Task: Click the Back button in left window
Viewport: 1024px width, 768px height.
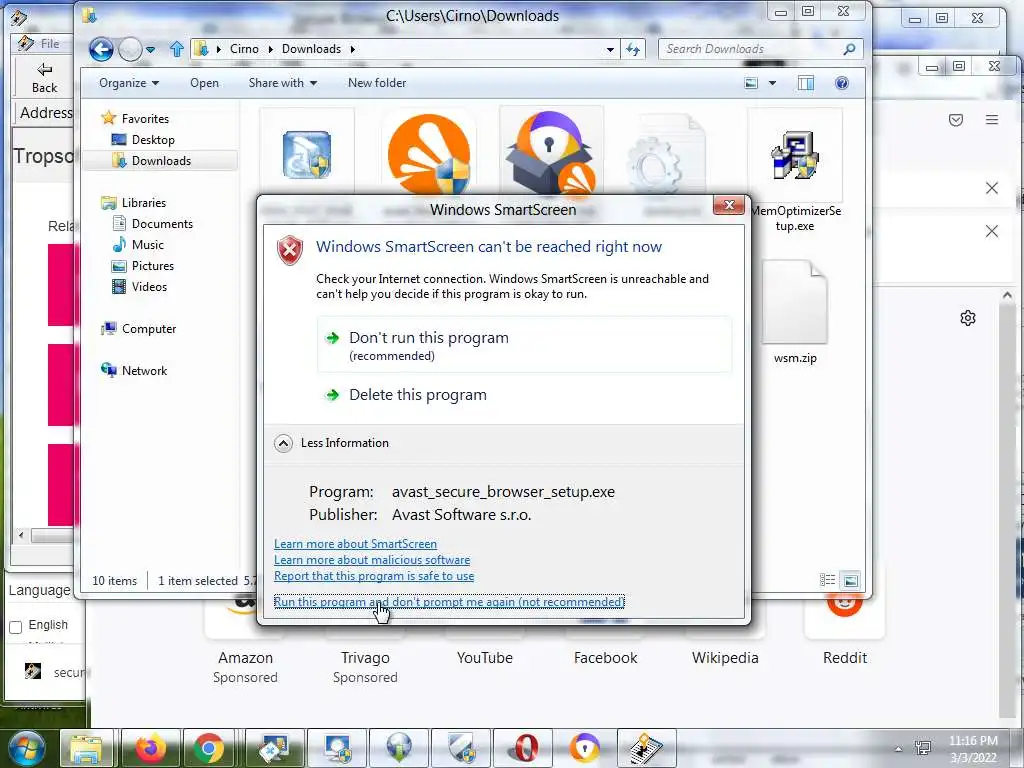Action: click(x=44, y=78)
